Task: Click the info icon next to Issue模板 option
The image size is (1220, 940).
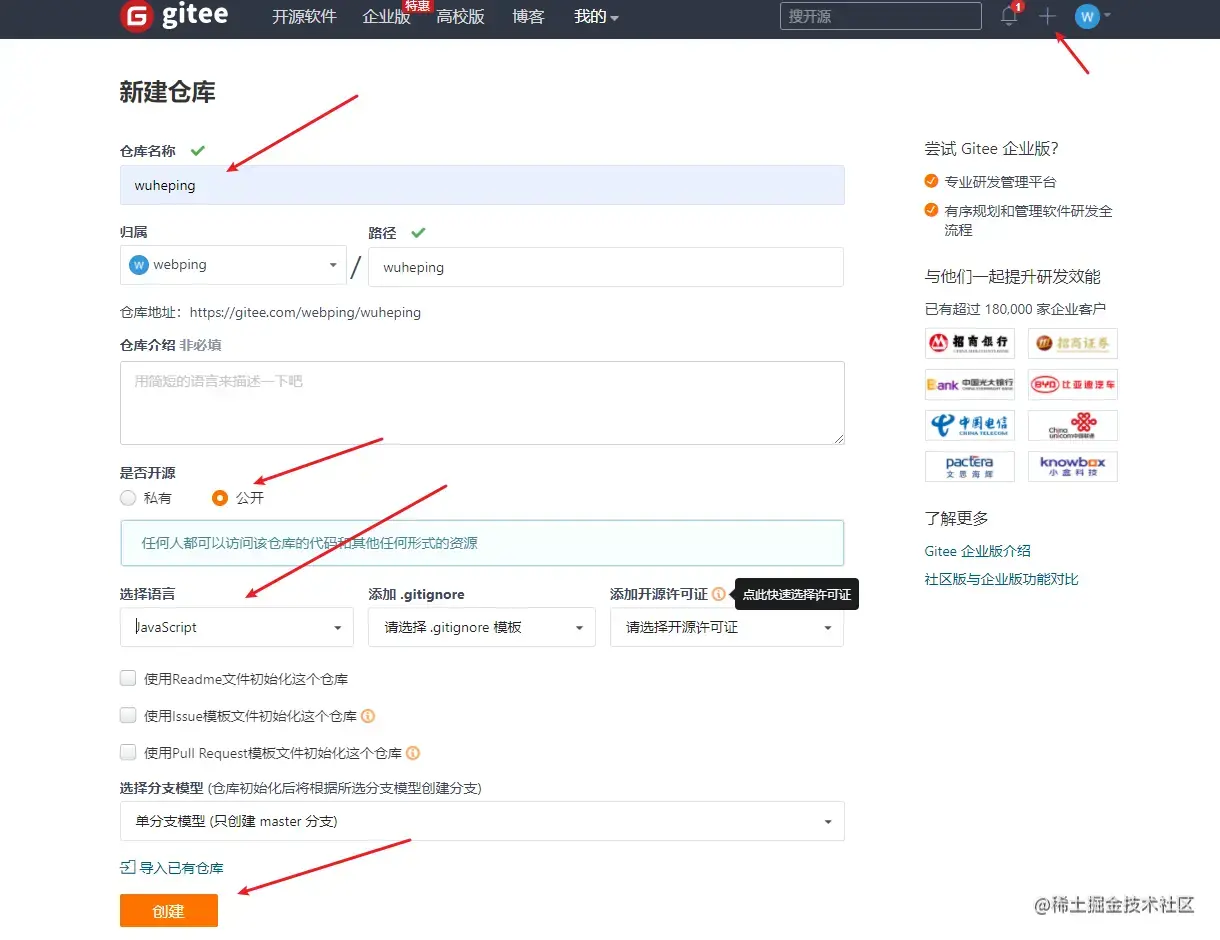Action: pyautogui.click(x=368, y=716)
